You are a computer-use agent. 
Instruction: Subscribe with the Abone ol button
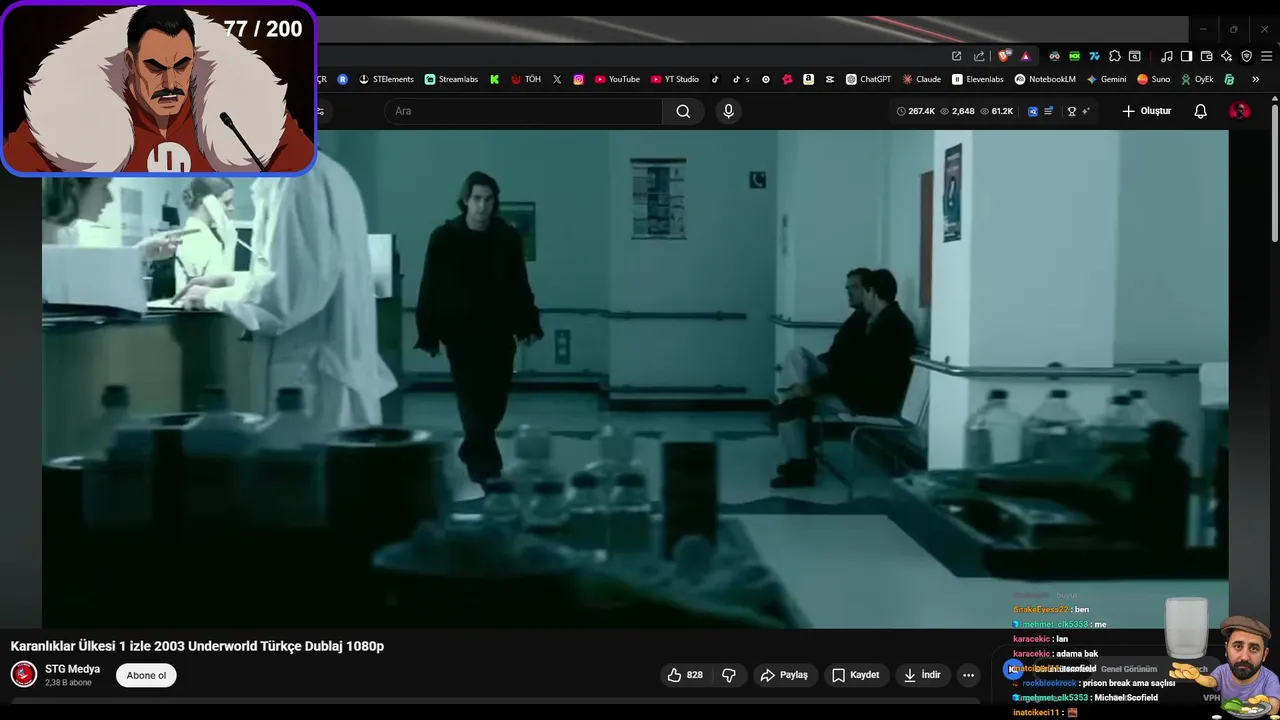[x=146, y=676]
